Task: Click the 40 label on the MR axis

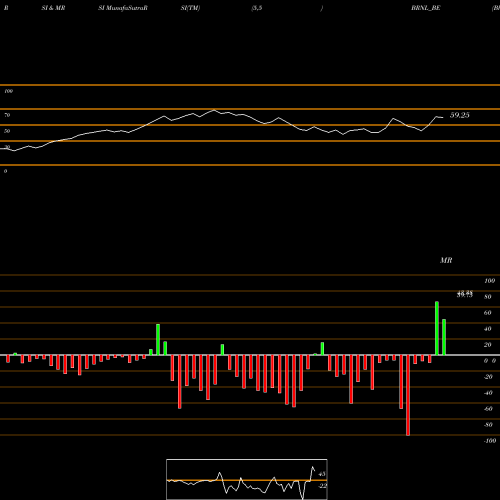Action: coord(487,329)
